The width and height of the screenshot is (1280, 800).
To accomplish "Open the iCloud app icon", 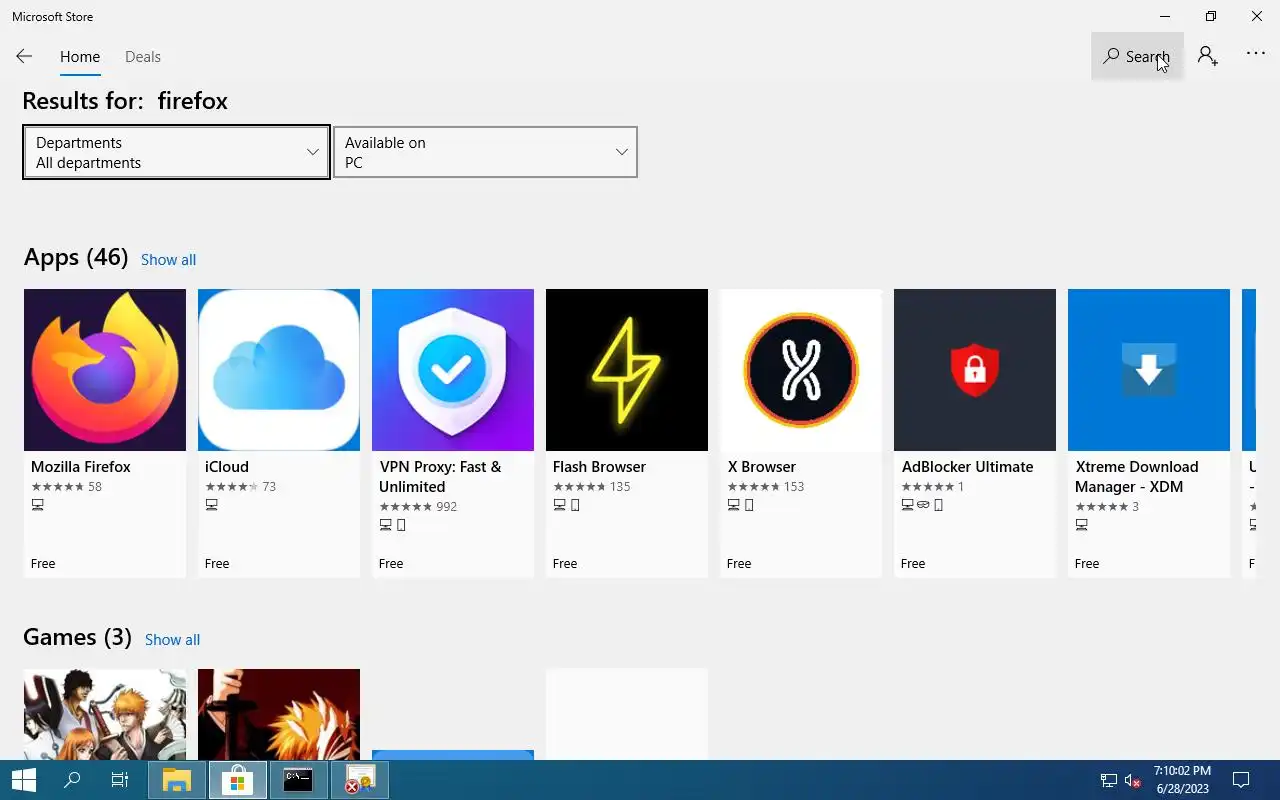I will (x=279, y=370).
